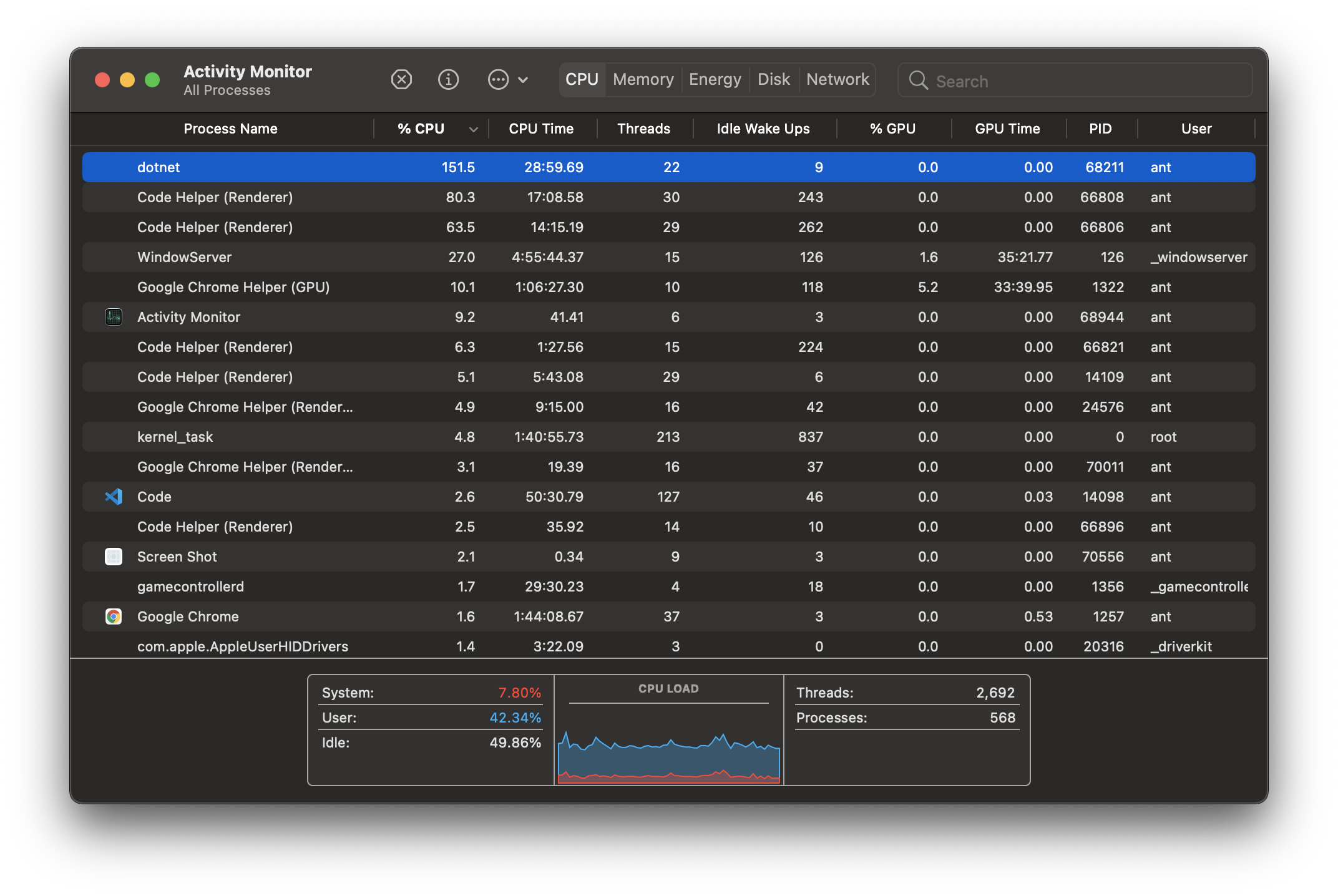This screenshot has height=896, width=1338.
Task: Sort by PID column header
Action: 1100,129
